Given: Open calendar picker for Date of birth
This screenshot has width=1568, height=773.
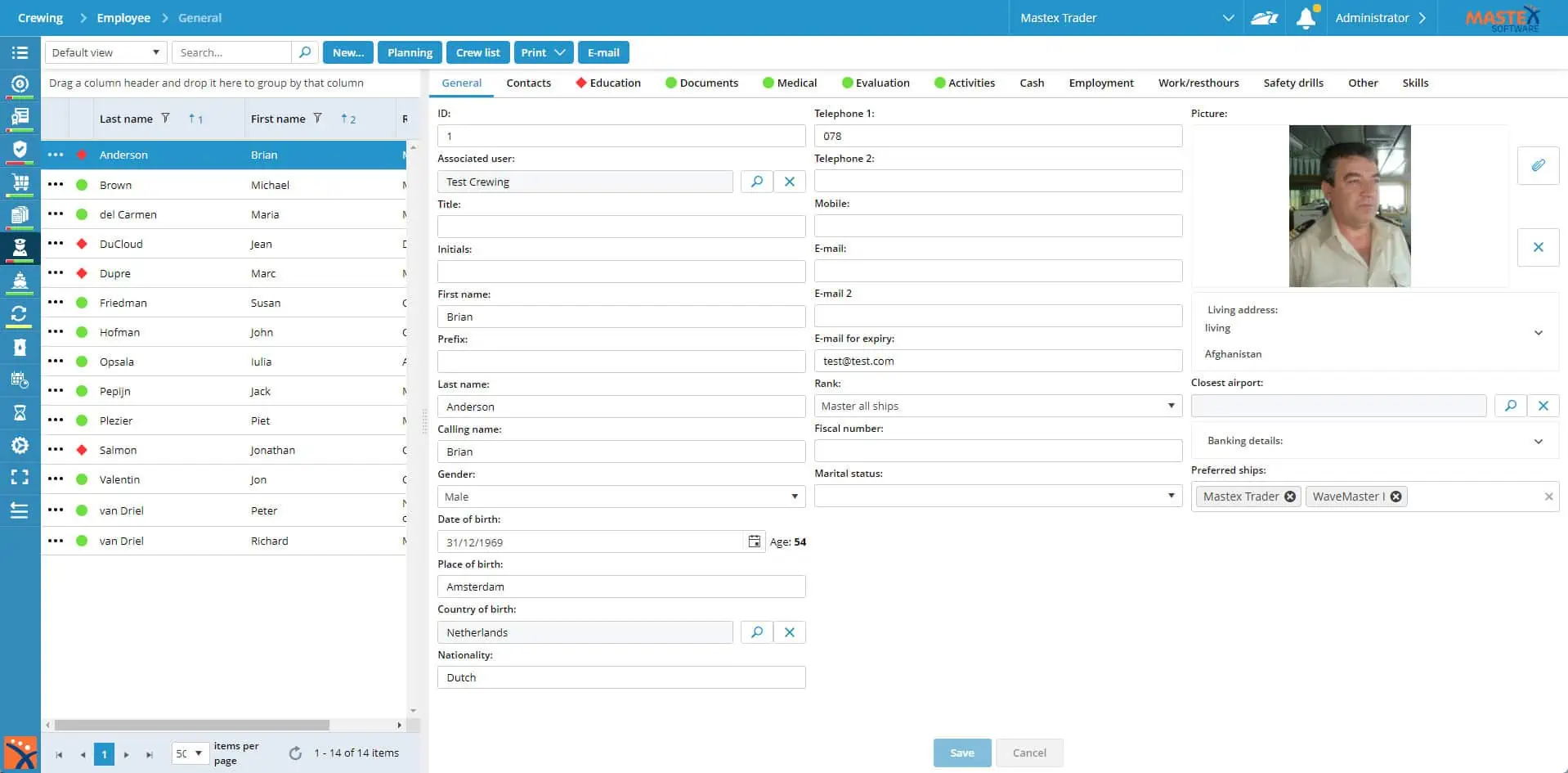Looking at the screenshot, I should [x=754, y=542].
